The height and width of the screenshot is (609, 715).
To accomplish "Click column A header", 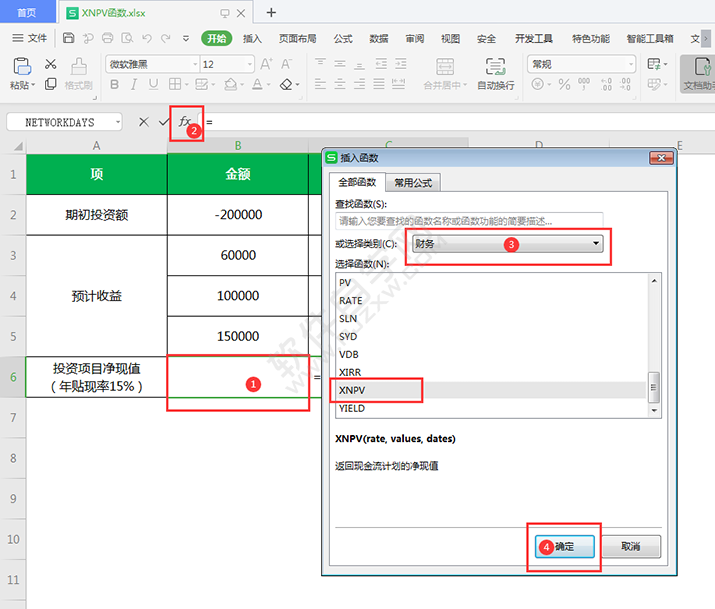I will [x=96, y=146].
